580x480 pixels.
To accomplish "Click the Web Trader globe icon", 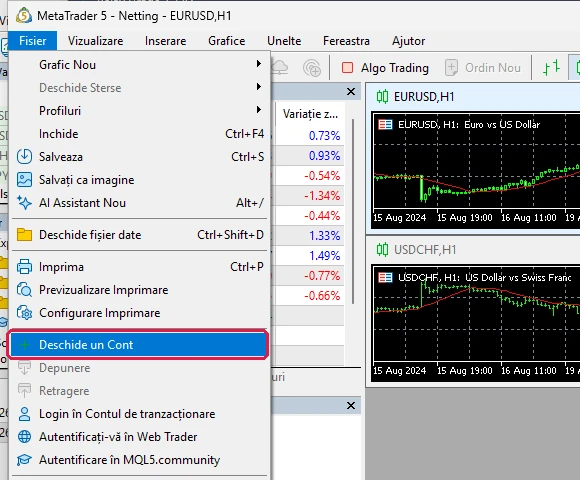I will point(24,437).
